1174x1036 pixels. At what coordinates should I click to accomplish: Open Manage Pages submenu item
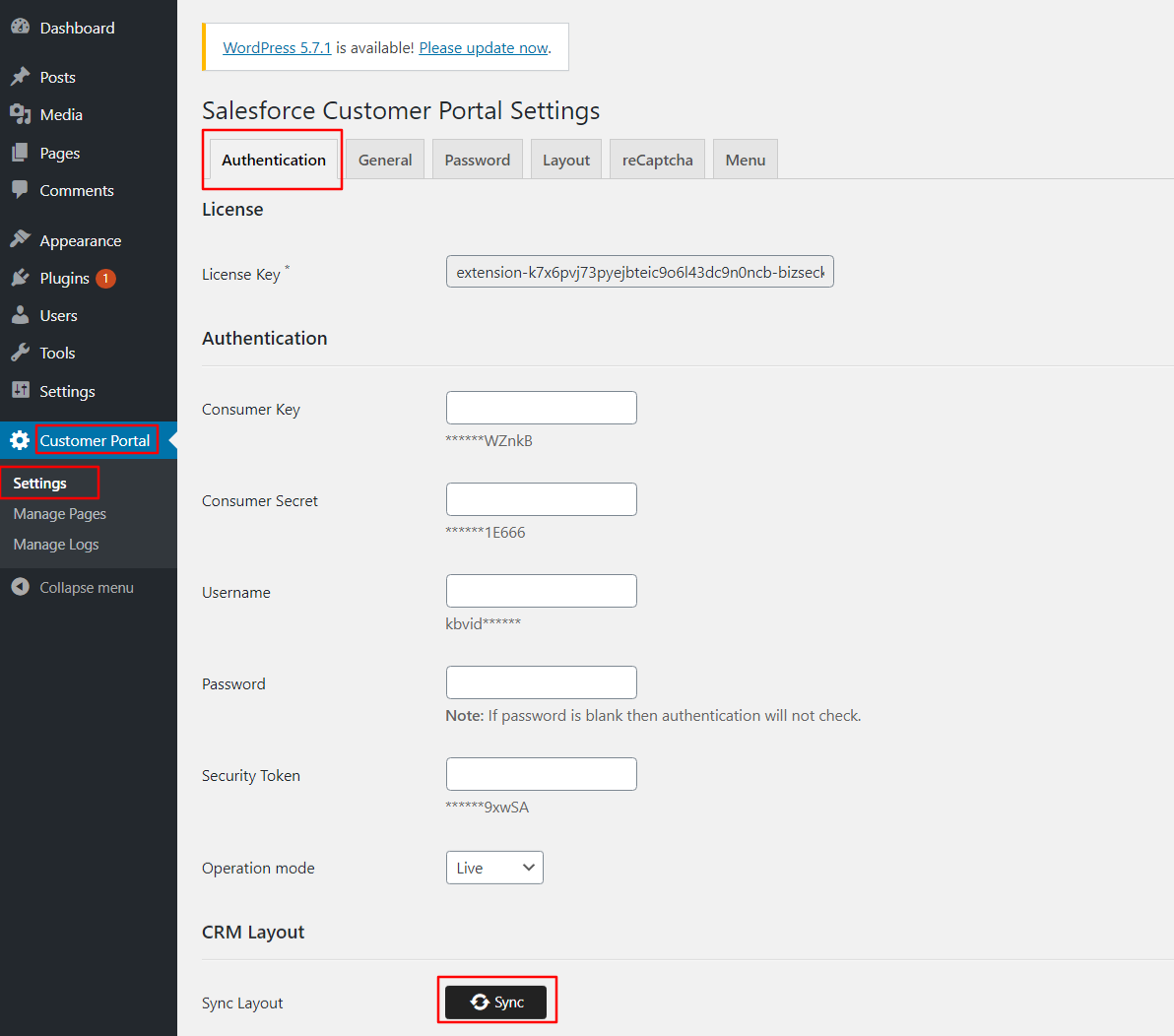pyautogui.click(x=59, y=514)
